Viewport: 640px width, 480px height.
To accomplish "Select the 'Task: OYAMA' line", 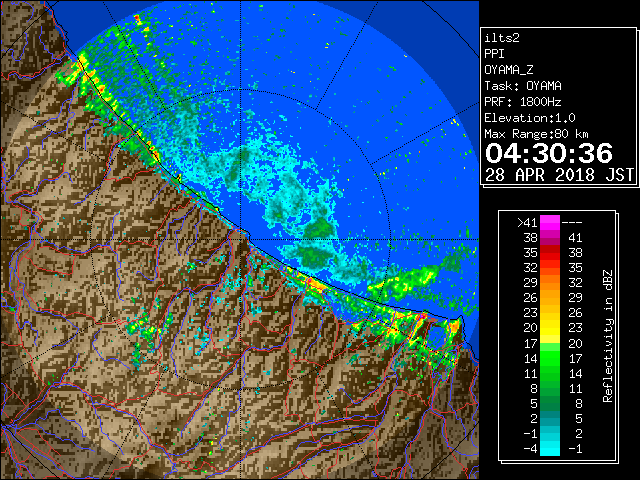I will click(523, 86).
